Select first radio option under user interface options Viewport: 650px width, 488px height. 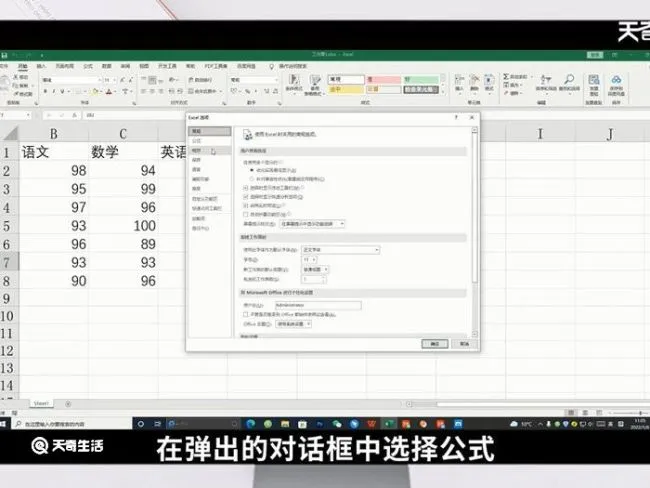(252, 170)
